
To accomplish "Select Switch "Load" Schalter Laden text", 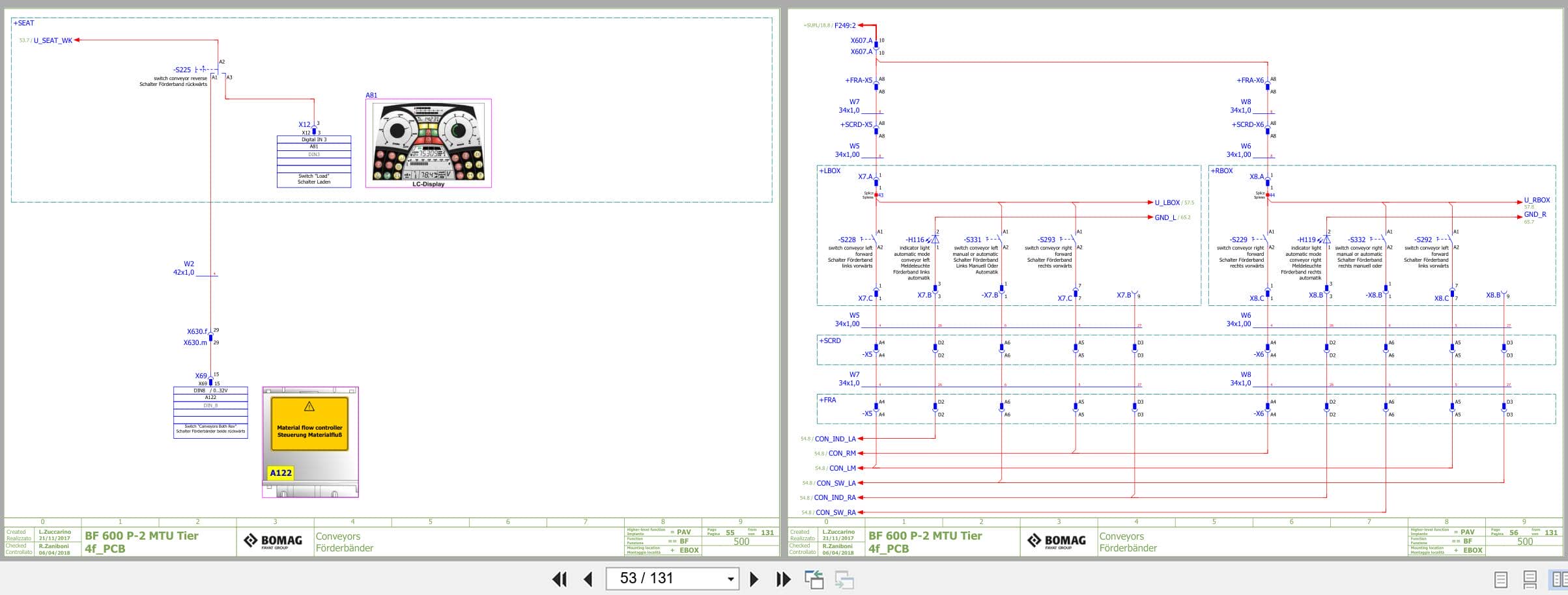I will tap(314, 179).
